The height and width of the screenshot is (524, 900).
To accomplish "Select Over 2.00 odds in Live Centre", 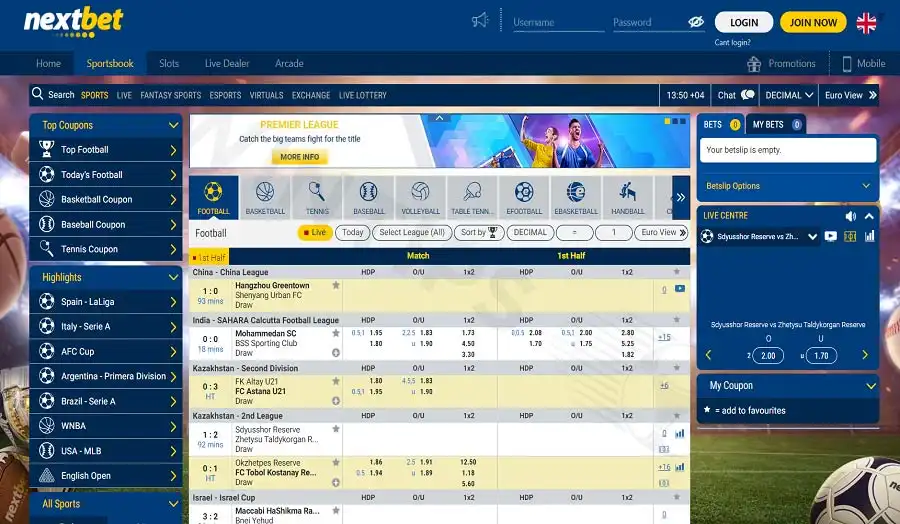I will coord(768,356).
